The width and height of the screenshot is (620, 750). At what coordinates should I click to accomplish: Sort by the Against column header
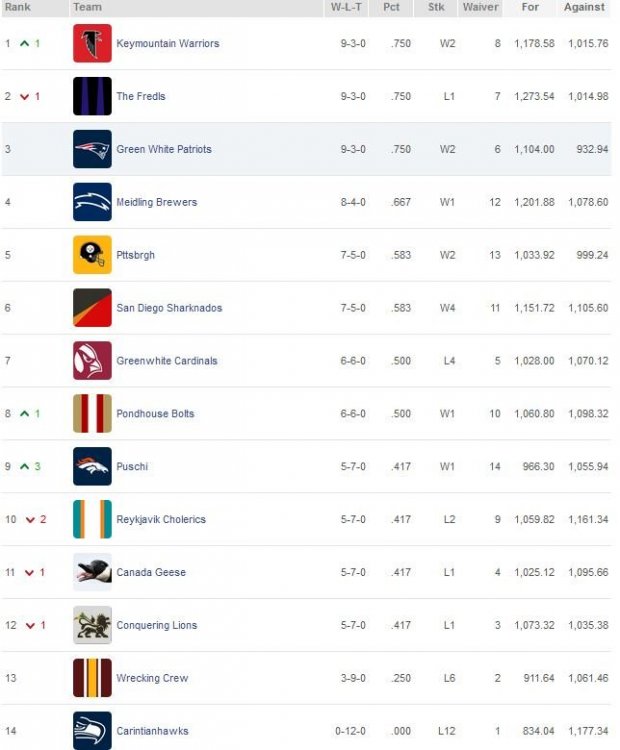click(584, 7)
